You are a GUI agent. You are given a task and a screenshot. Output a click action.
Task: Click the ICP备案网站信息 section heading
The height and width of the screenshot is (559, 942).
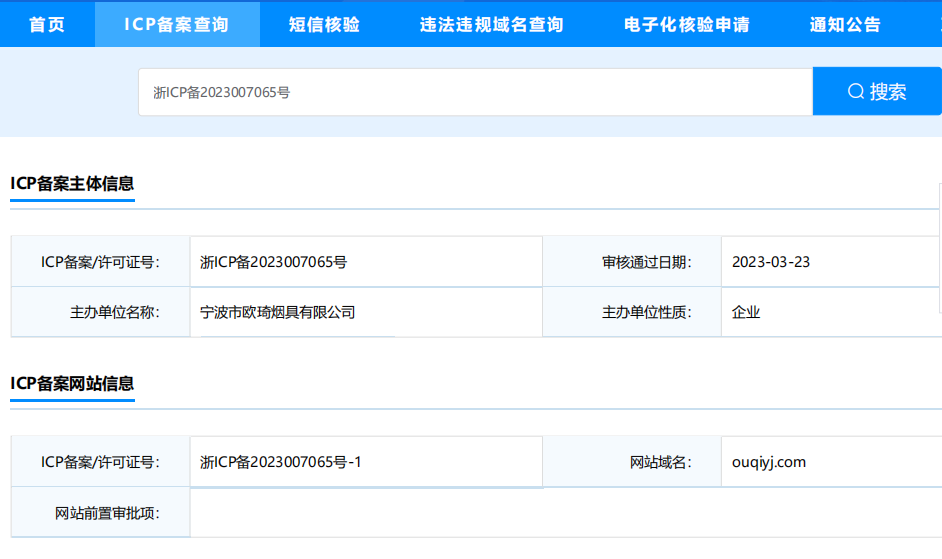72,383
